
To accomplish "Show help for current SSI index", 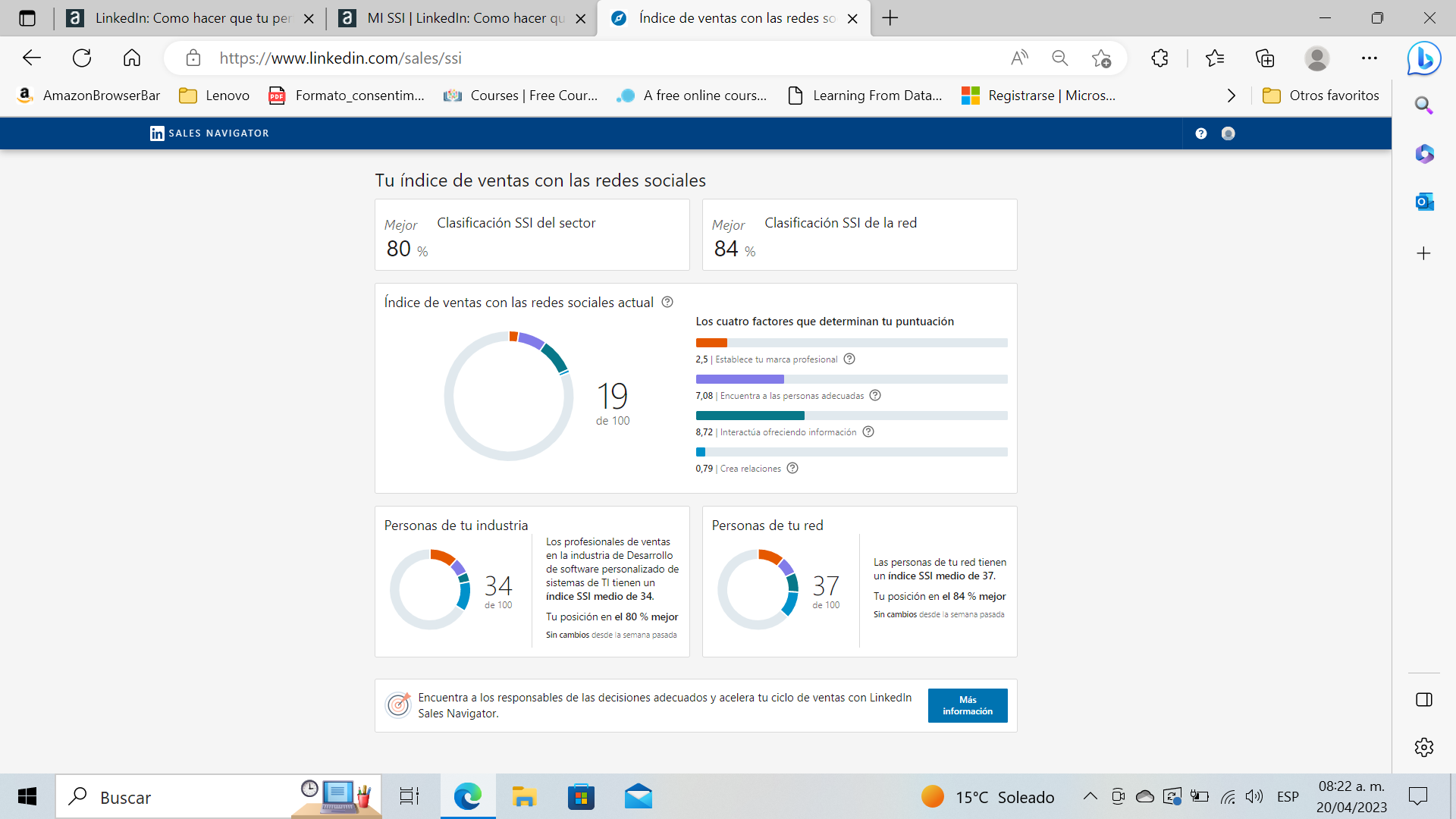I will 667,302.
